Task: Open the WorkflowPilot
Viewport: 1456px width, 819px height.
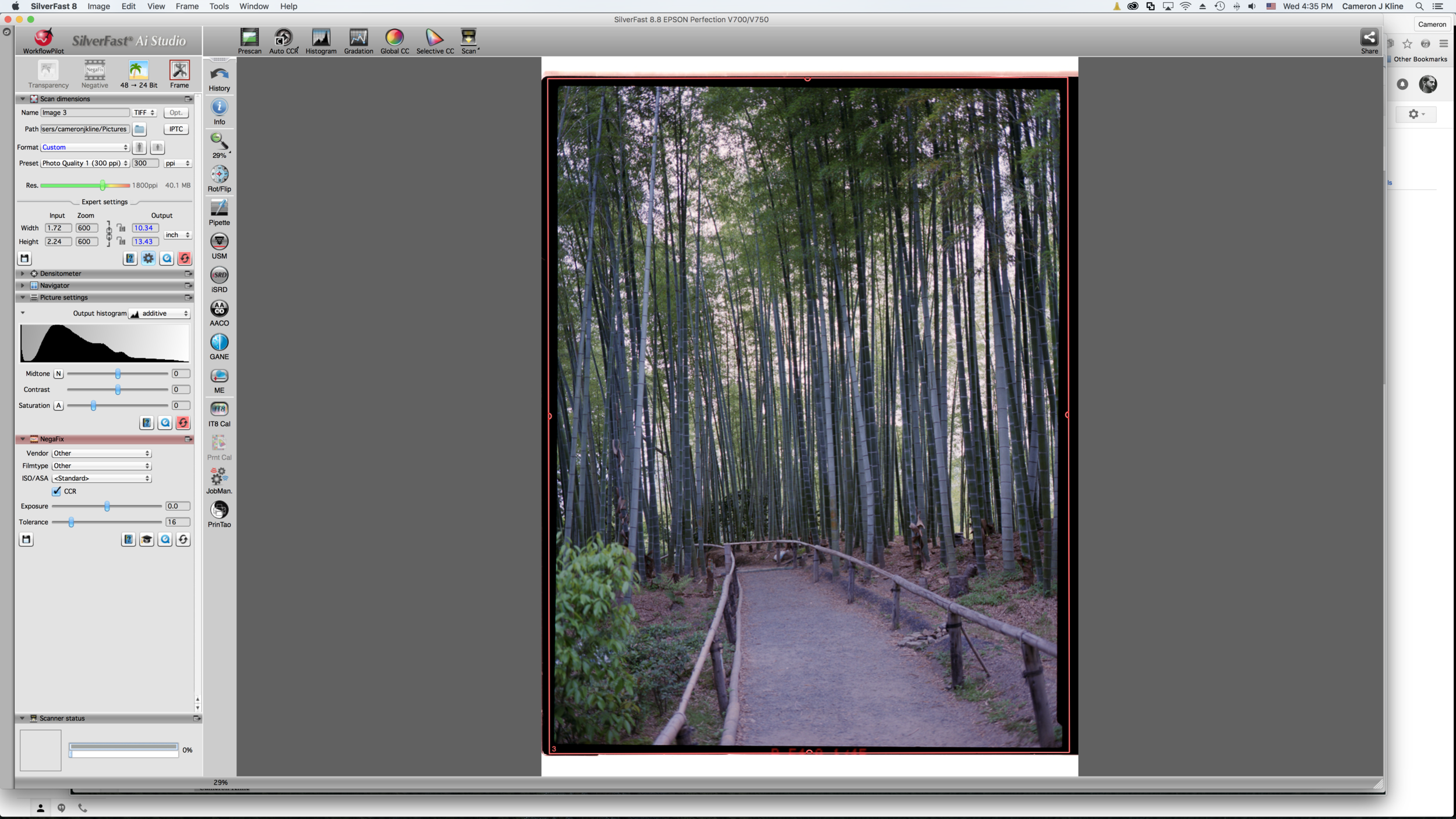Action: (x=44, y=41)
